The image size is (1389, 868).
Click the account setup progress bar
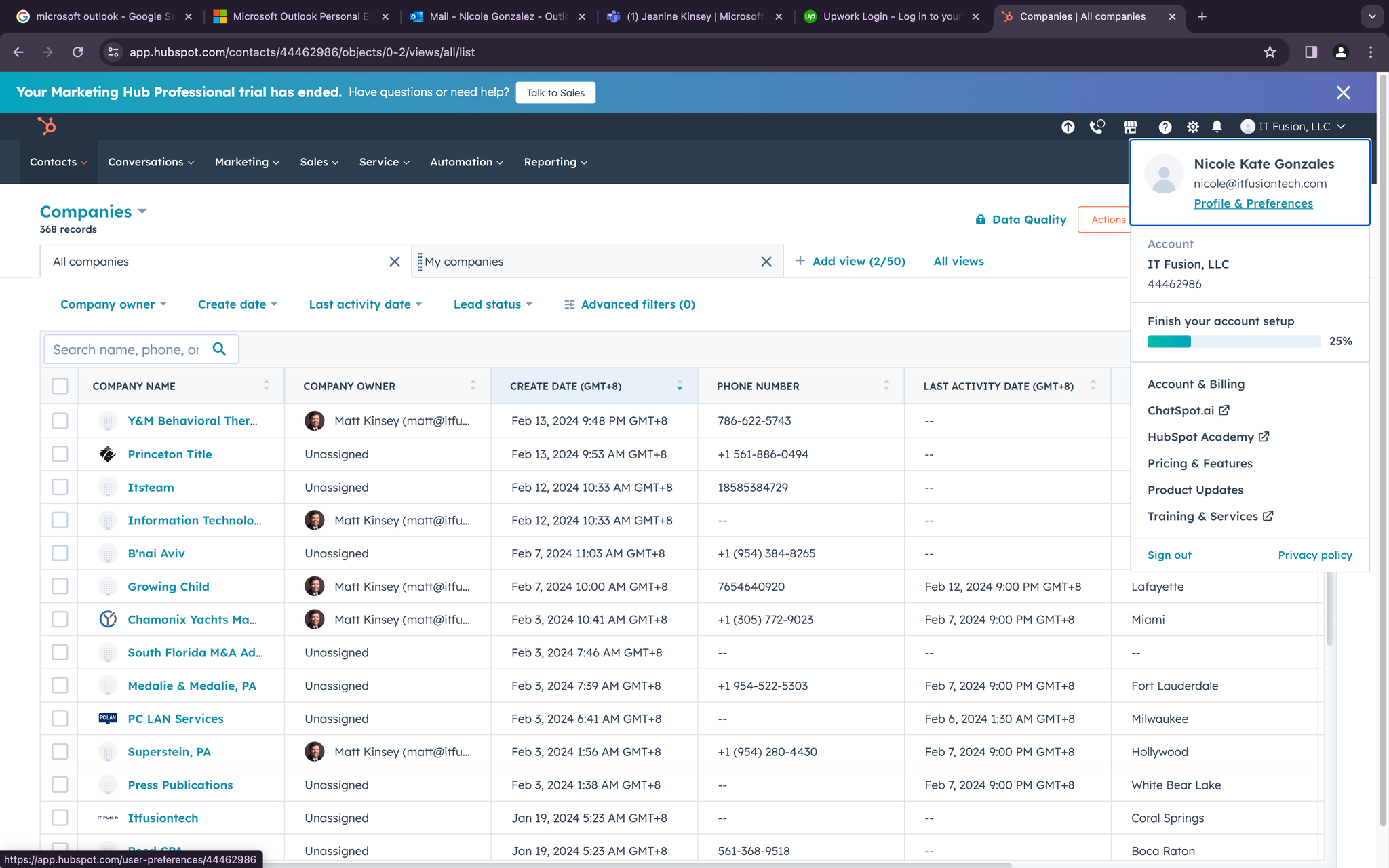(1233, 341)
